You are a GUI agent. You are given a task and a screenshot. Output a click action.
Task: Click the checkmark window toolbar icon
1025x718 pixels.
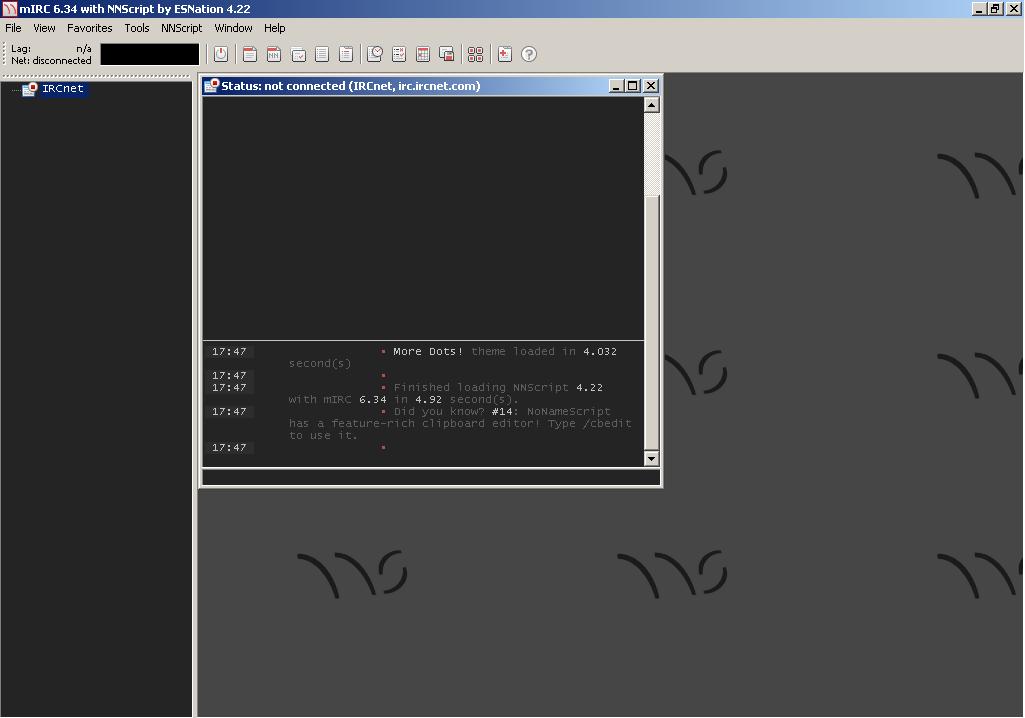click(x=298, y=54)
